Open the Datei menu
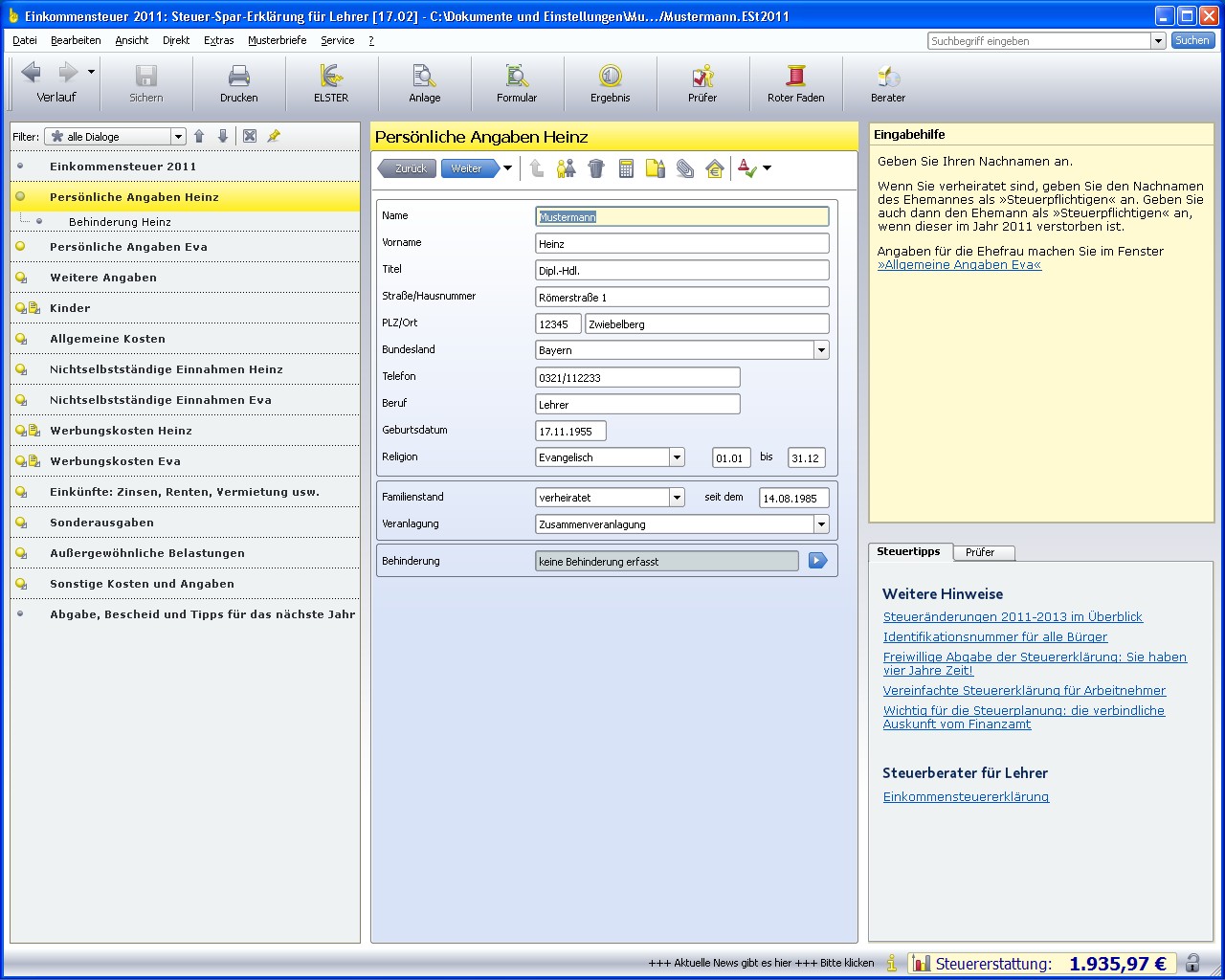 (x=25, y=40)
